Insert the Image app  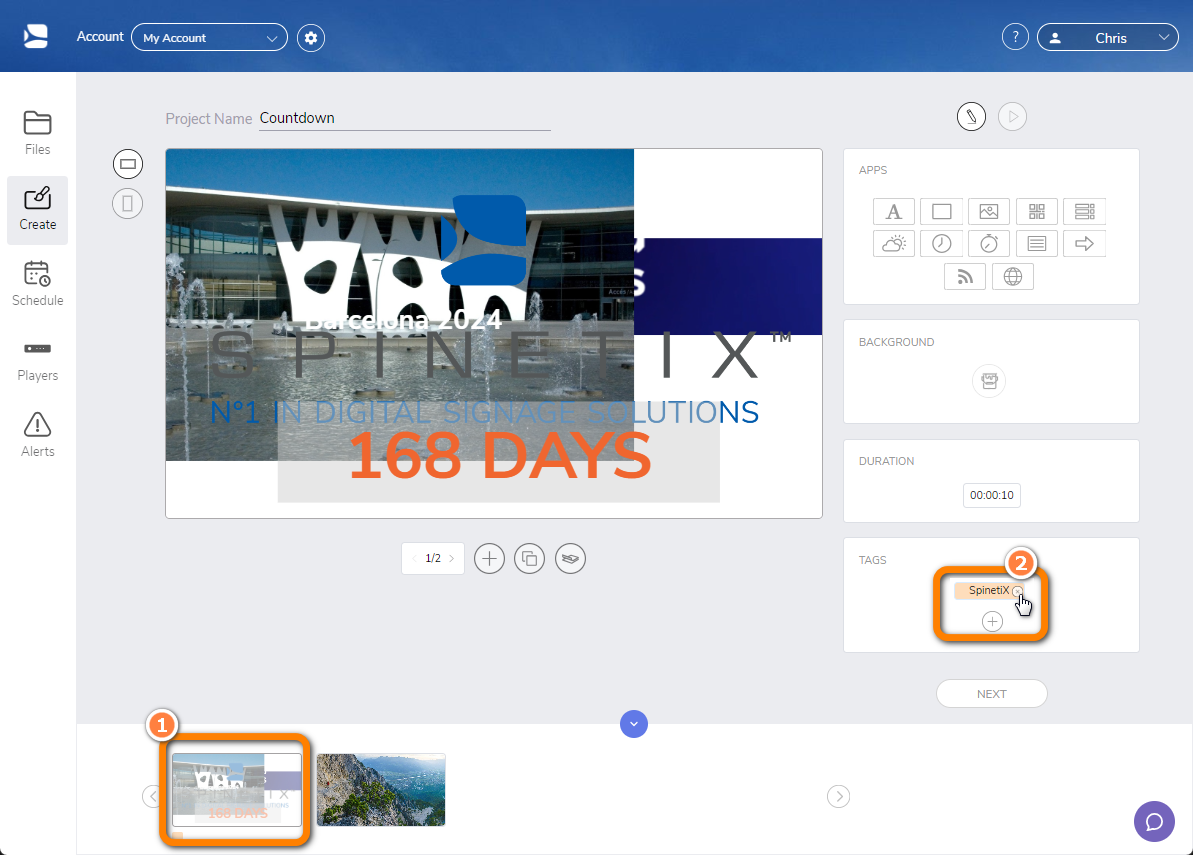[x=988, y=211]
